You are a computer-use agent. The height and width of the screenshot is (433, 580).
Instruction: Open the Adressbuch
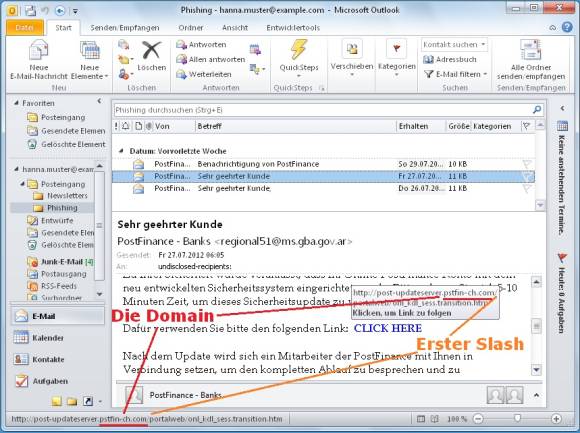450,60
